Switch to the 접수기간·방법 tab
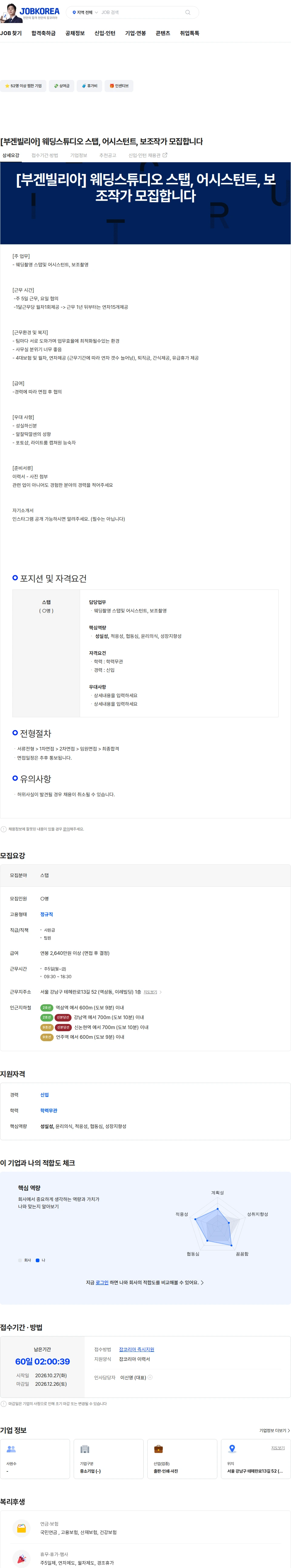 [x=45, y=156]
